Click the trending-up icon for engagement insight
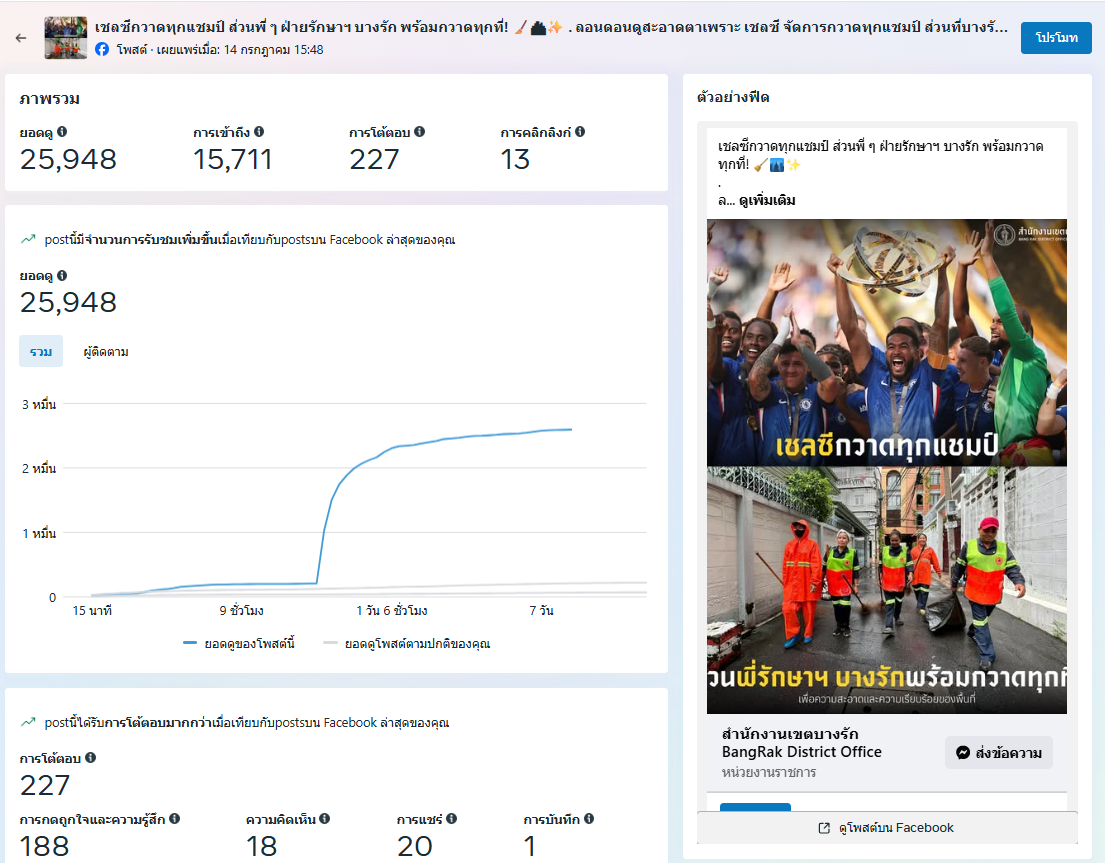1105x863 pixels. click(x=28, y=722)
